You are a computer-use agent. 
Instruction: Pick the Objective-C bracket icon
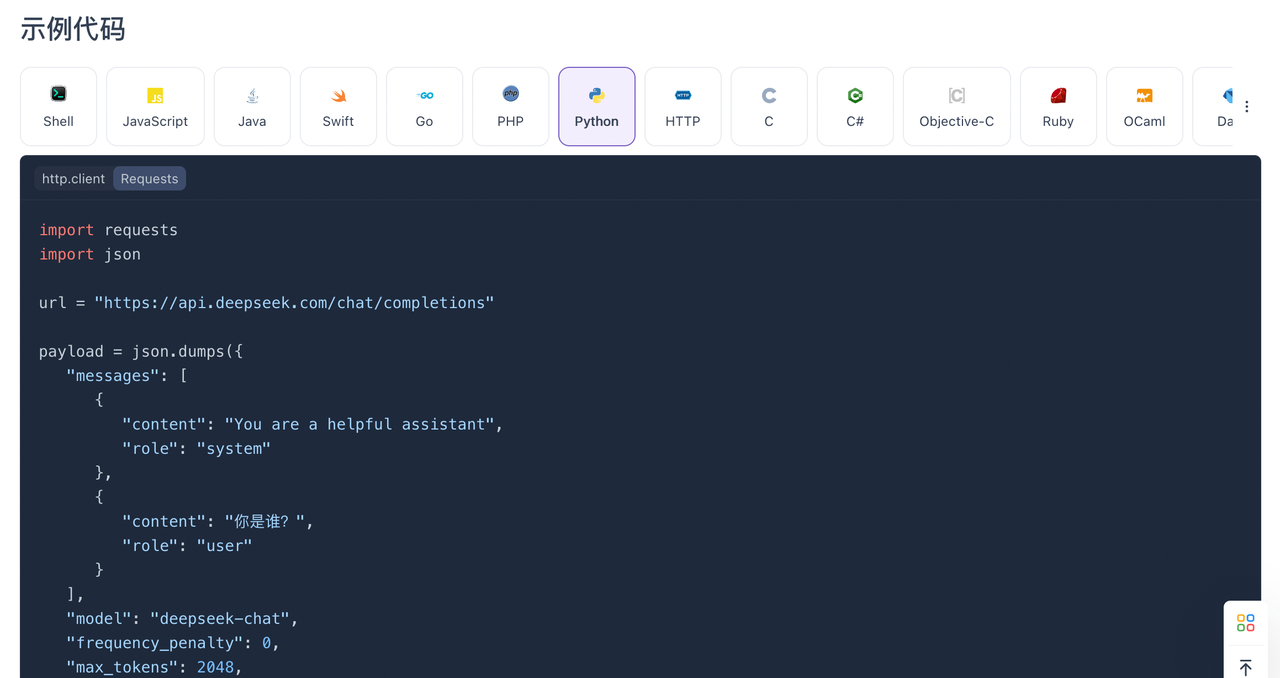coord(957,95)
